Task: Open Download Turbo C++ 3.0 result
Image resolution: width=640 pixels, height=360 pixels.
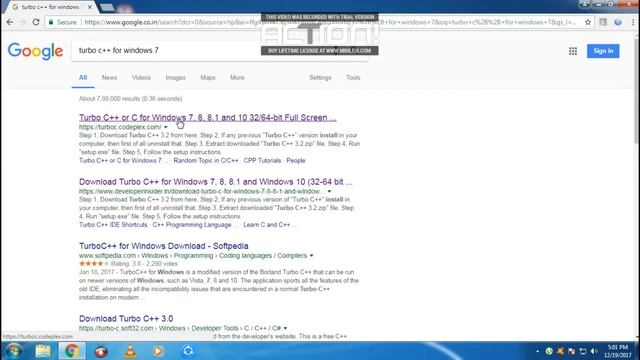Action: click(126, 319)
